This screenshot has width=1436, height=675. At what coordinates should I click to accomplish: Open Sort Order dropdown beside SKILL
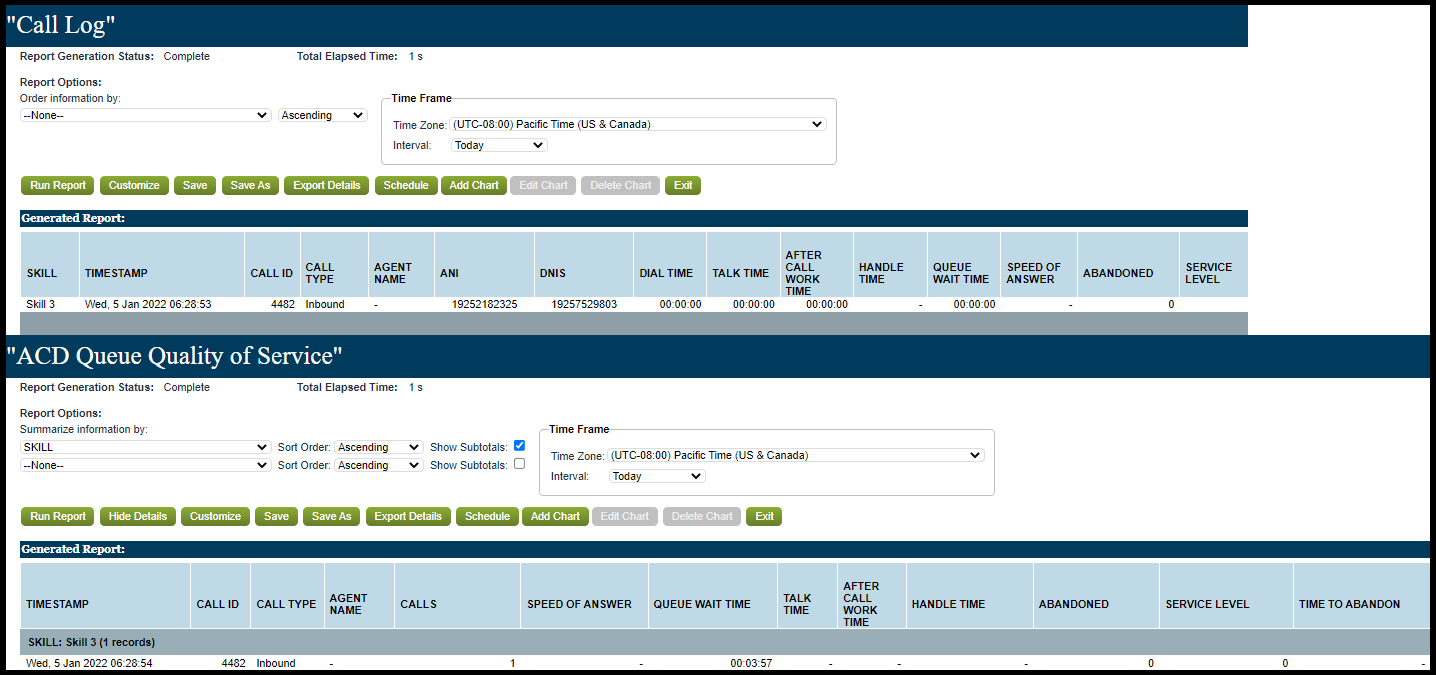pos(379,447)
